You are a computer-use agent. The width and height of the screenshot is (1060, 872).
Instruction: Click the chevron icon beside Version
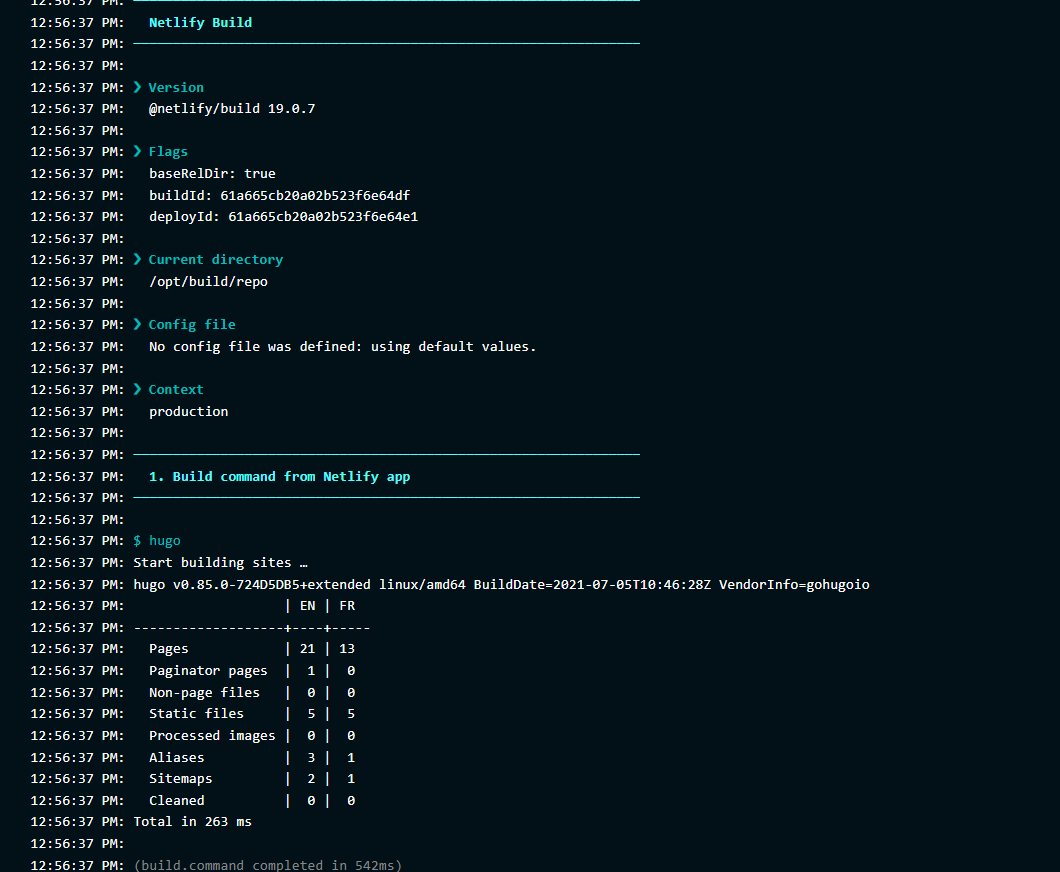point(137,87)
